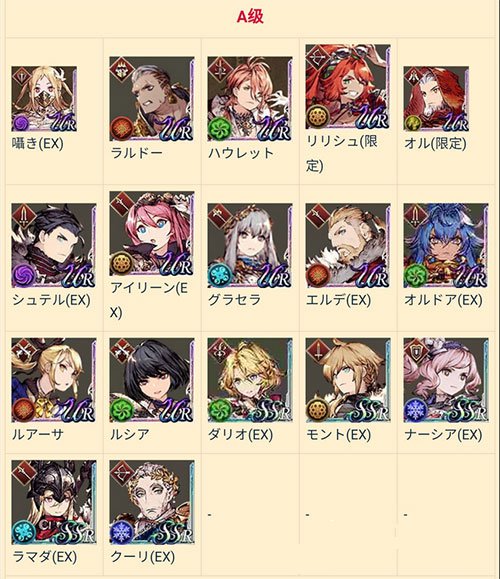500x579 pixels.
Task: Choose the ルシア black-bob portrait
Action: 152,380
